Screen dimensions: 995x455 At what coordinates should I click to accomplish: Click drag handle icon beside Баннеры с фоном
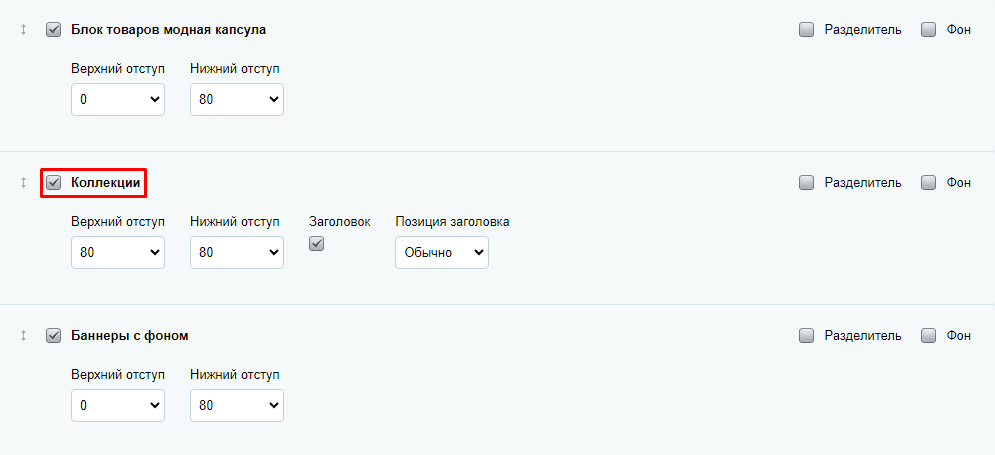click(x=23, y=336)
